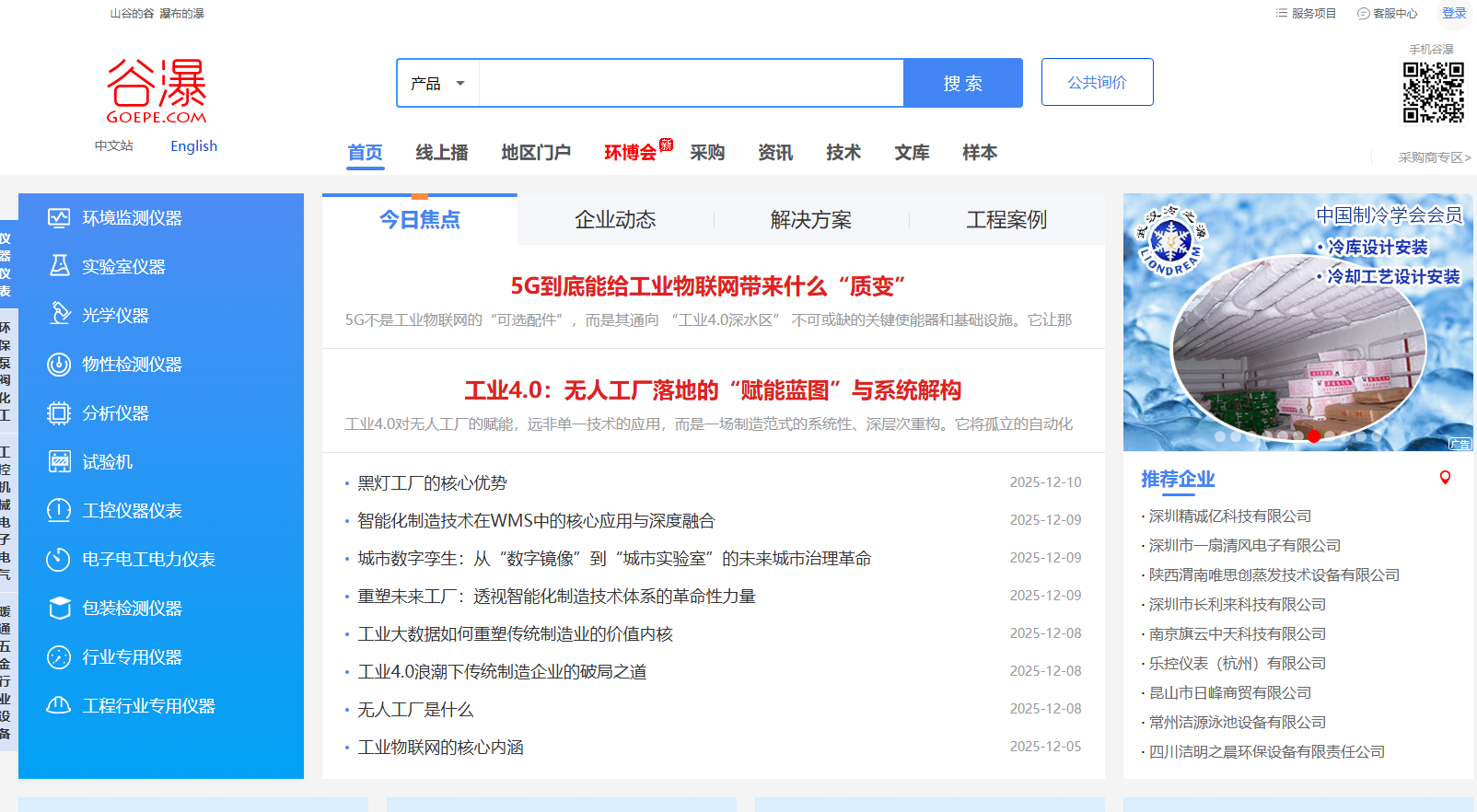
Task: Click the 登录 link
Action: coord(1454,13)
